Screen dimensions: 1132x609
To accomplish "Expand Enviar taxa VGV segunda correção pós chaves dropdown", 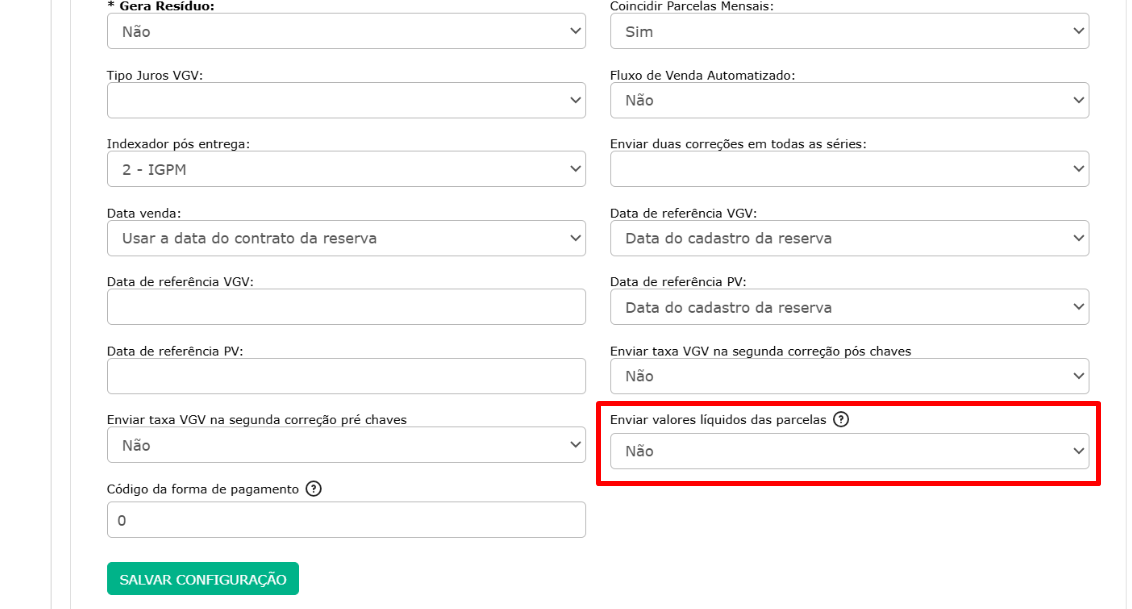I will click(849, 376).
